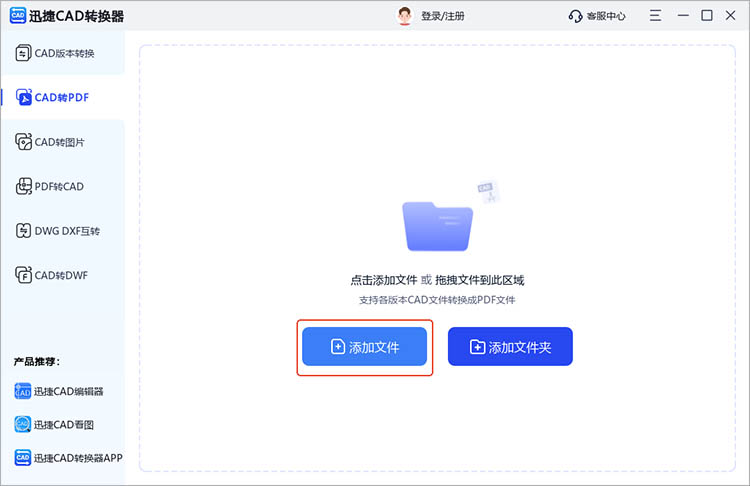Open the hamburger menu icon
The width and height of the screenshot is (750, 486).
pyautogui.click(x=655, y=16)
